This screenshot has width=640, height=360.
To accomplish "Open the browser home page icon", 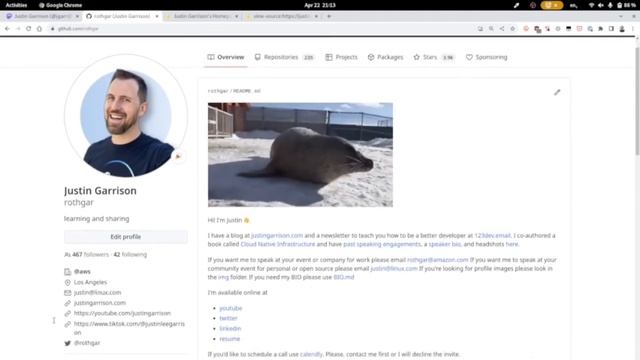I will tap(39, 29).
